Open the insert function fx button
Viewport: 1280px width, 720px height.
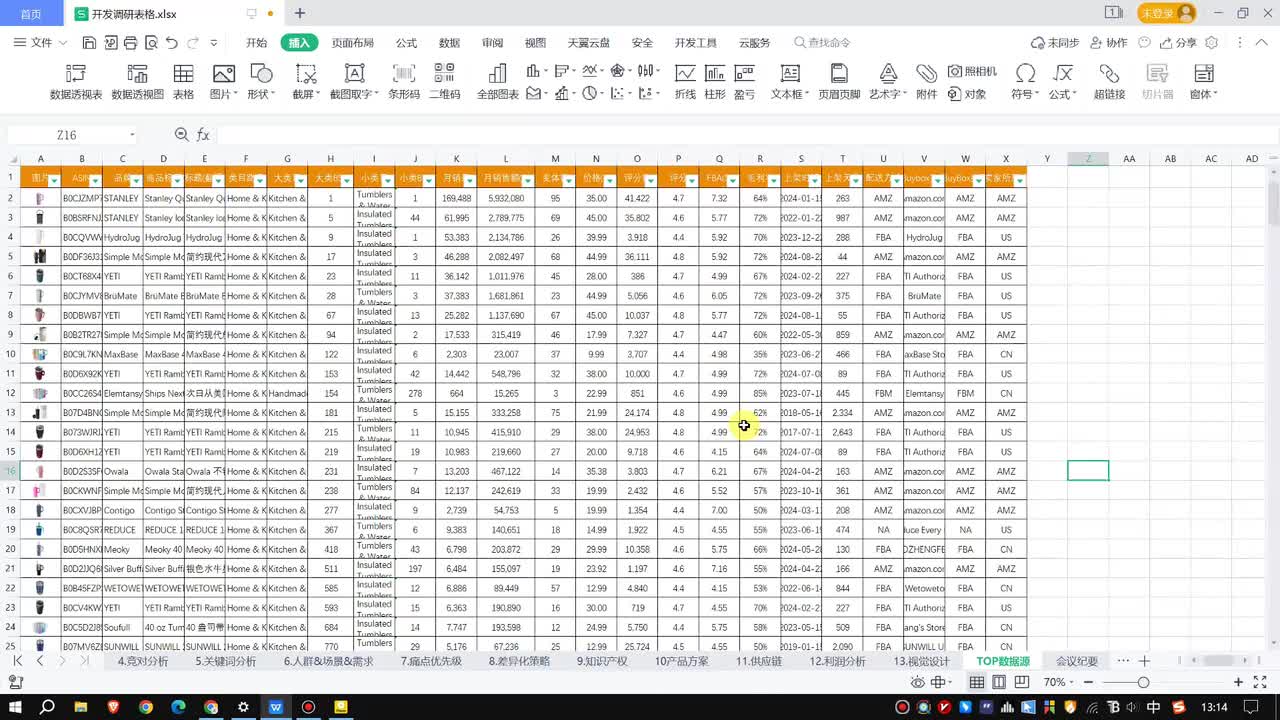point(203,135)
